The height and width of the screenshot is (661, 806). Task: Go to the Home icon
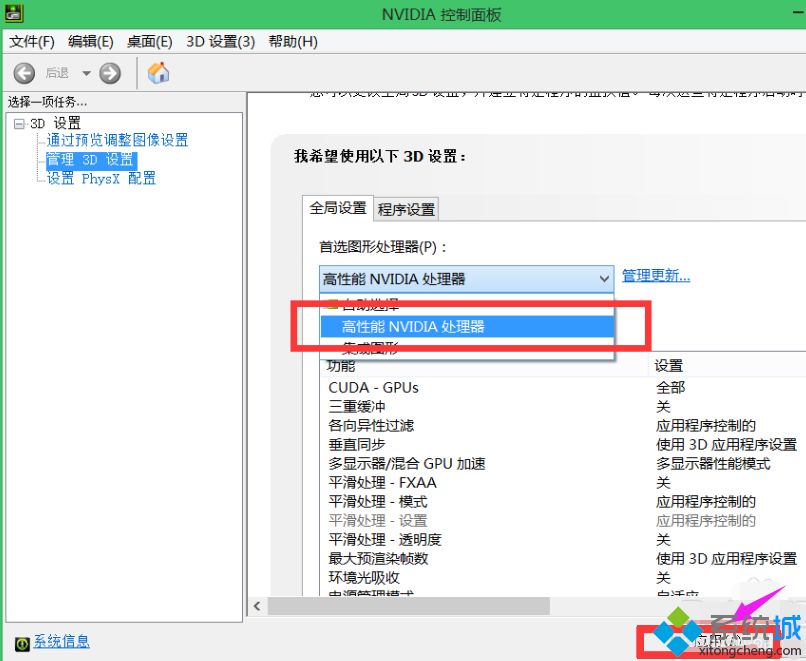click(158, 72)
